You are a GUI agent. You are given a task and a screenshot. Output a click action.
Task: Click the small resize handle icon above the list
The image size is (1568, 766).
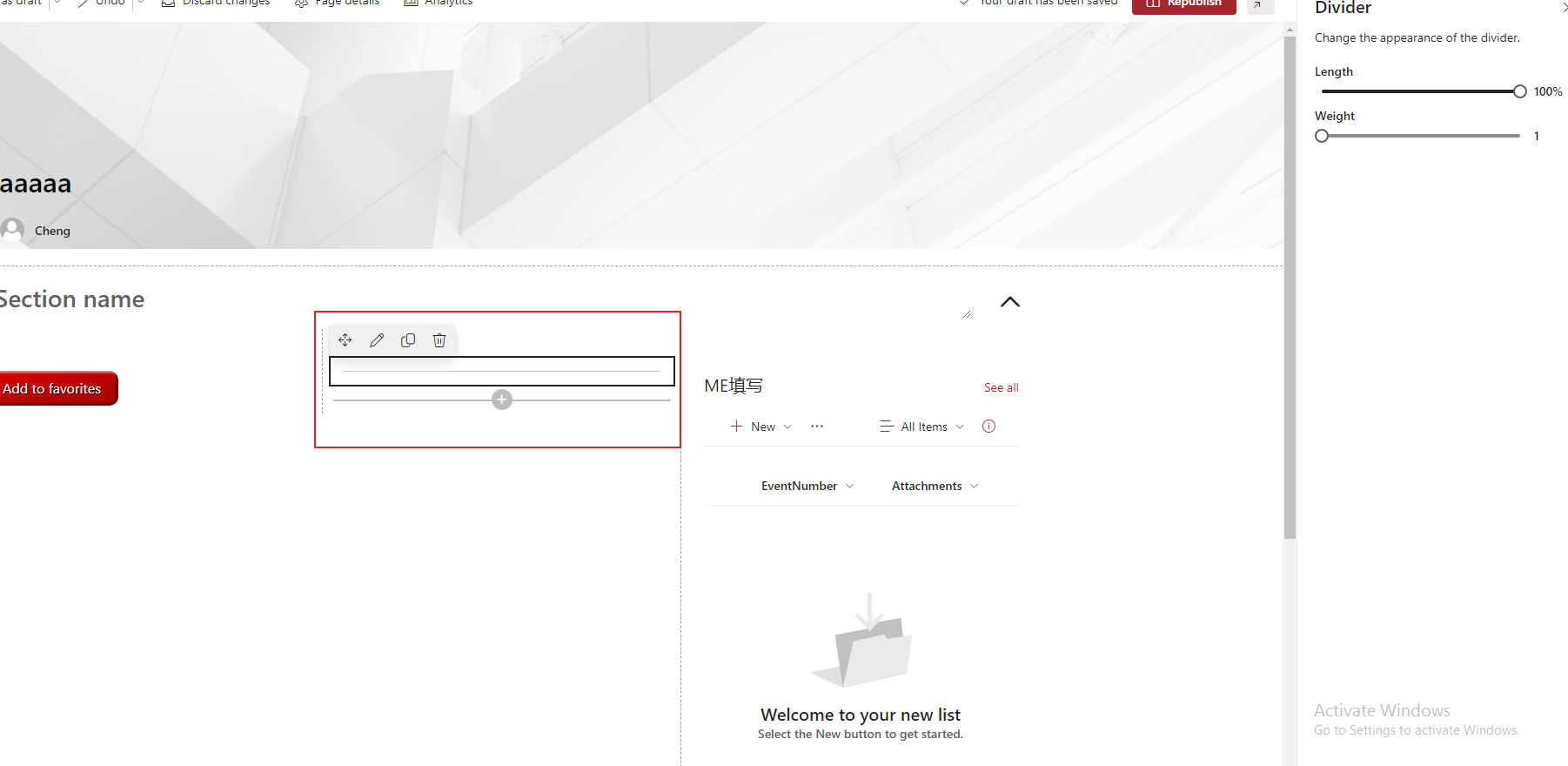point(967,314)
